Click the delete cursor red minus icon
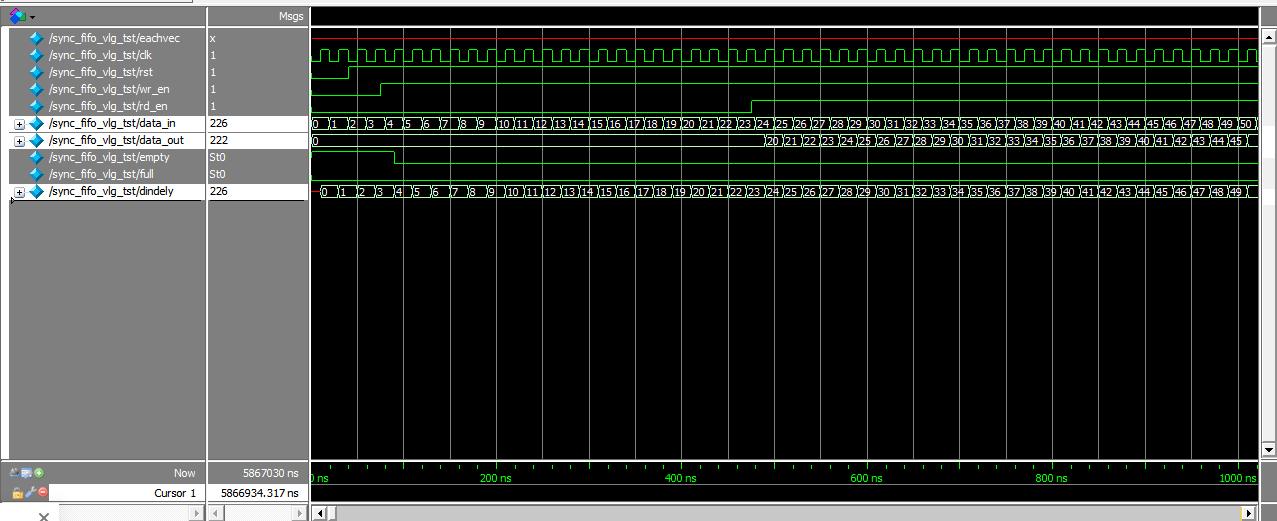The image size is (1277, 521). 43,493
